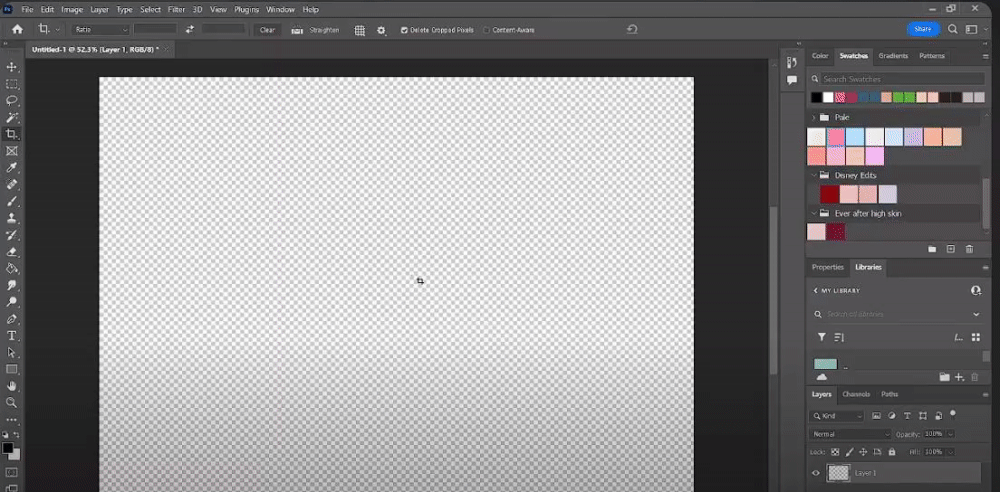Click the reset crop arrow icon
1000x492 pixels.
(x=631, y=29)
